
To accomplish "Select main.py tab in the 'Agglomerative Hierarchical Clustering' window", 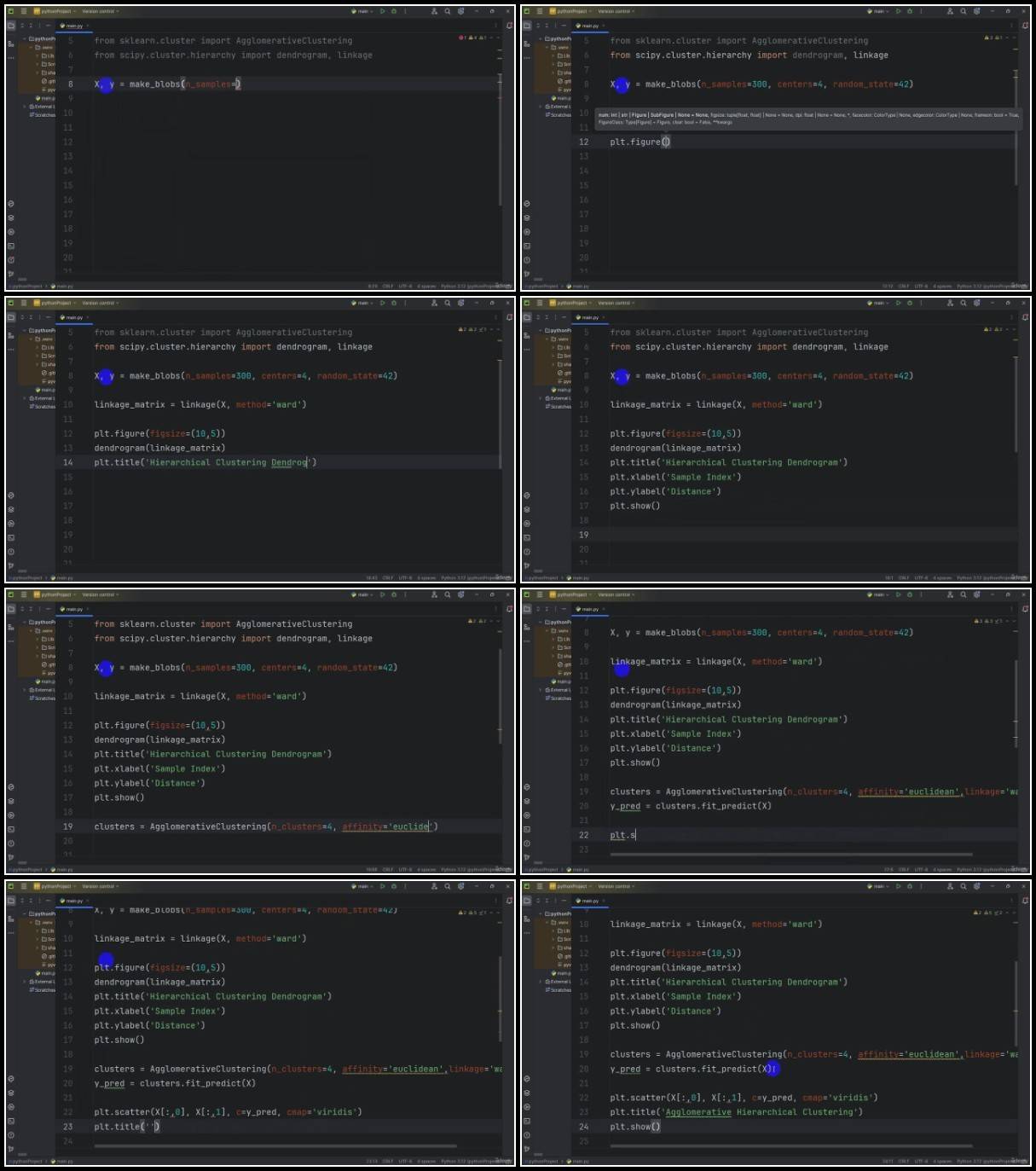I will pyautogui.click(x=590, y=901).
